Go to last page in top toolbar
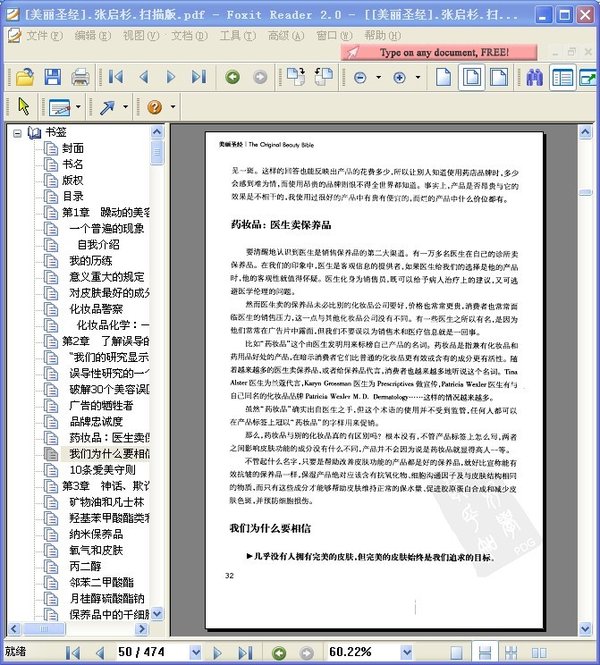 (198, 77)
